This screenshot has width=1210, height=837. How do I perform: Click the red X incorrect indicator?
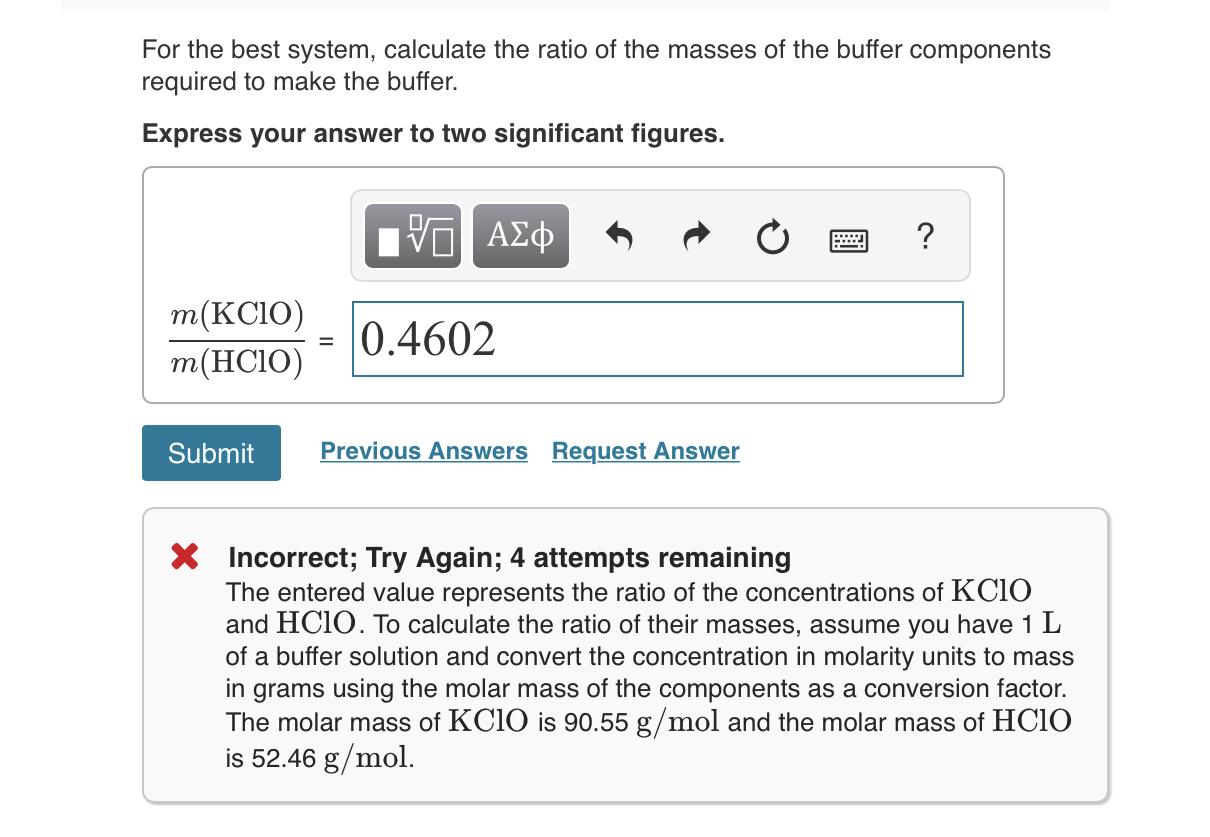(186, 558)
